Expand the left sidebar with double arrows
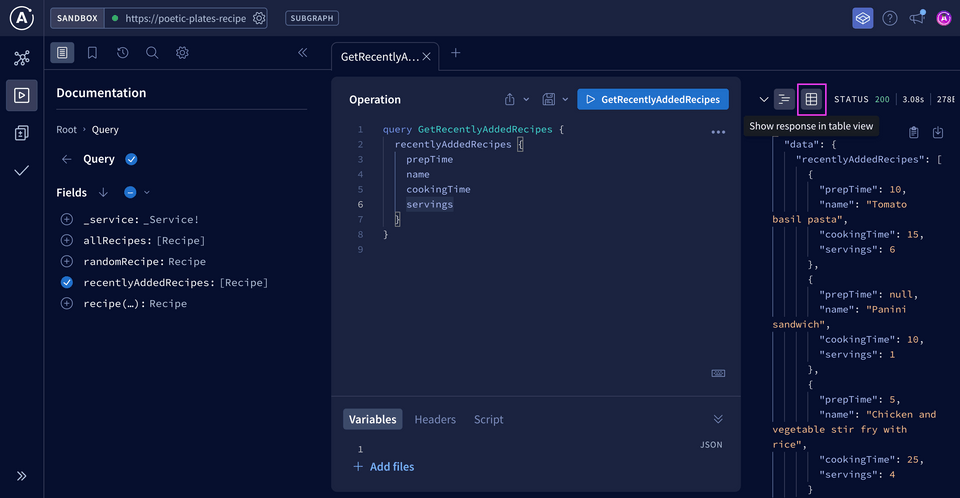This screenshot has height=498, width=960. click(x=21, y=476)
